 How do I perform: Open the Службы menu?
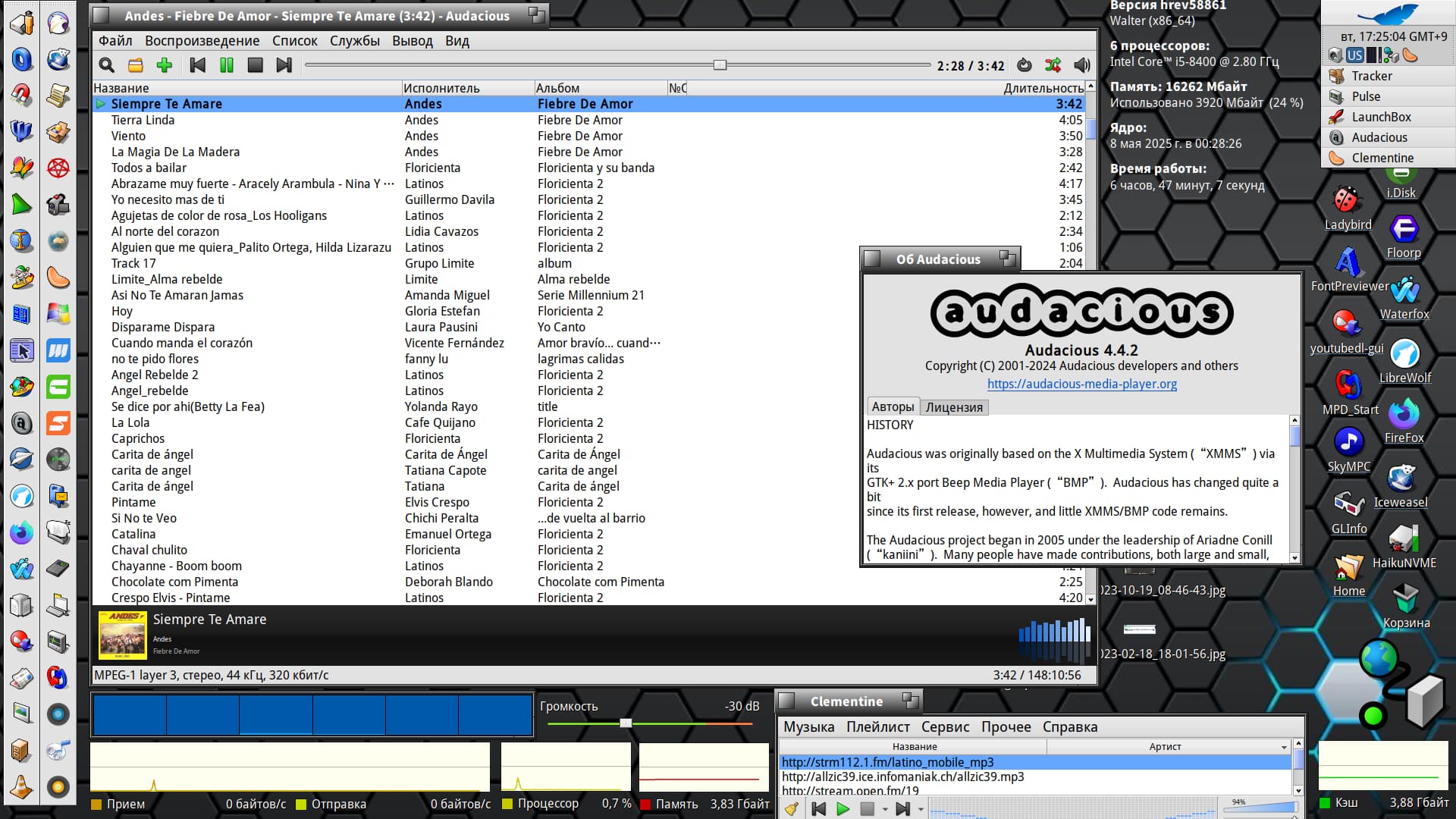[355, 41]
